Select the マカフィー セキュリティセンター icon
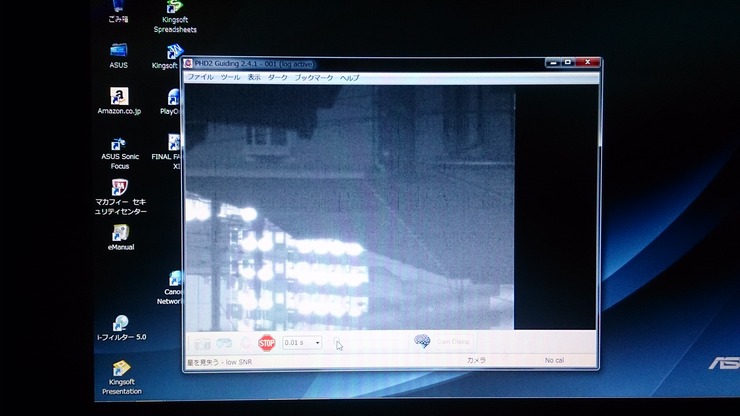The width and height of the screenshot is (740, 416). (120, 197)
